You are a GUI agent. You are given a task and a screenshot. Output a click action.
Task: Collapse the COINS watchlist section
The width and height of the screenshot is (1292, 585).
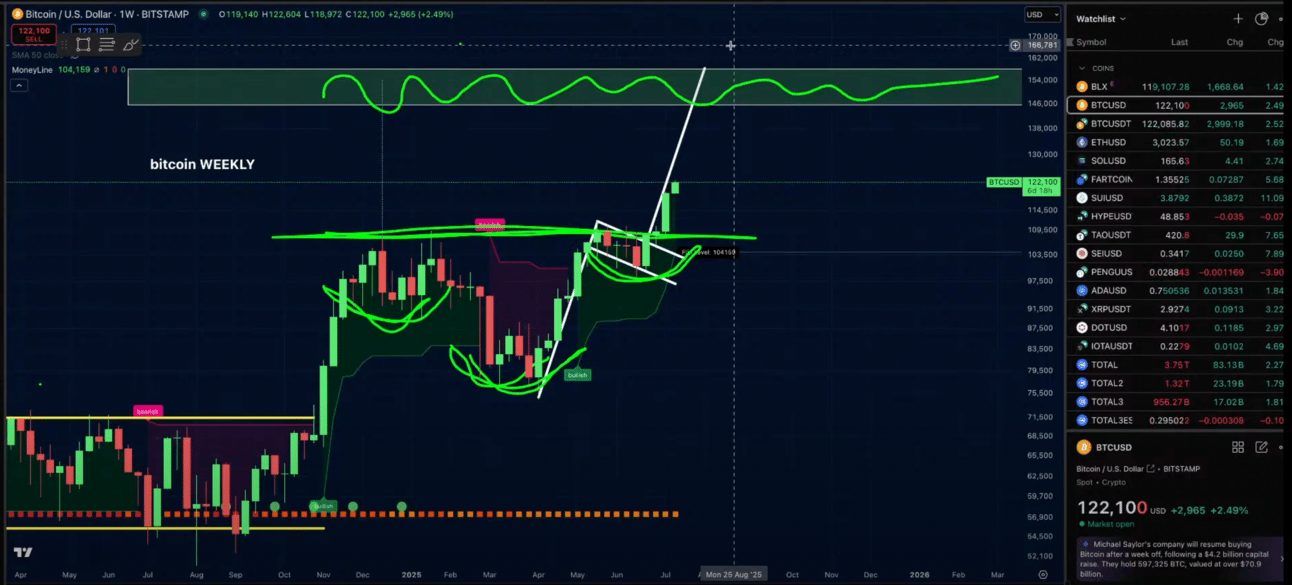coord(1081,68)
